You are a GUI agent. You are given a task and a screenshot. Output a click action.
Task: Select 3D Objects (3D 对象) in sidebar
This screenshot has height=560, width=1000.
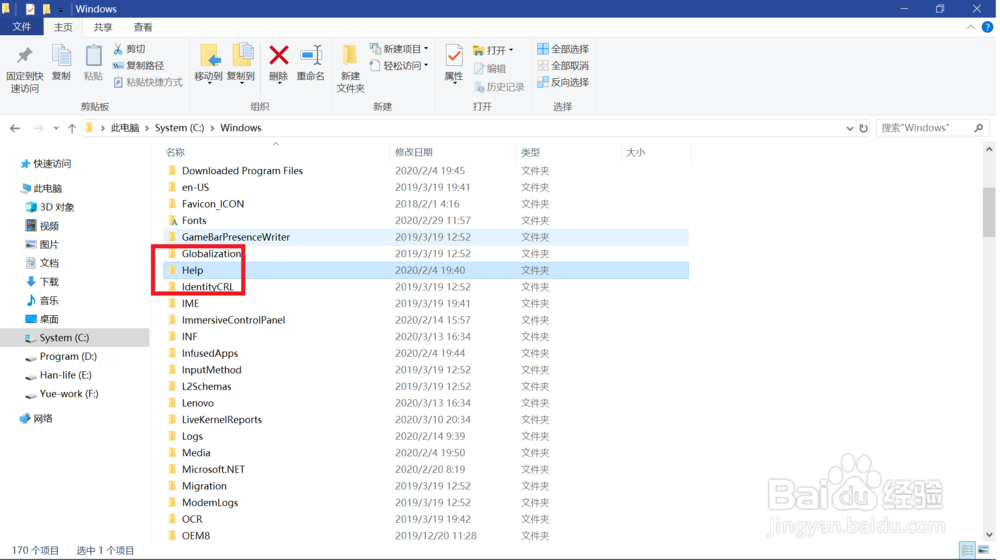coord(50,207)
